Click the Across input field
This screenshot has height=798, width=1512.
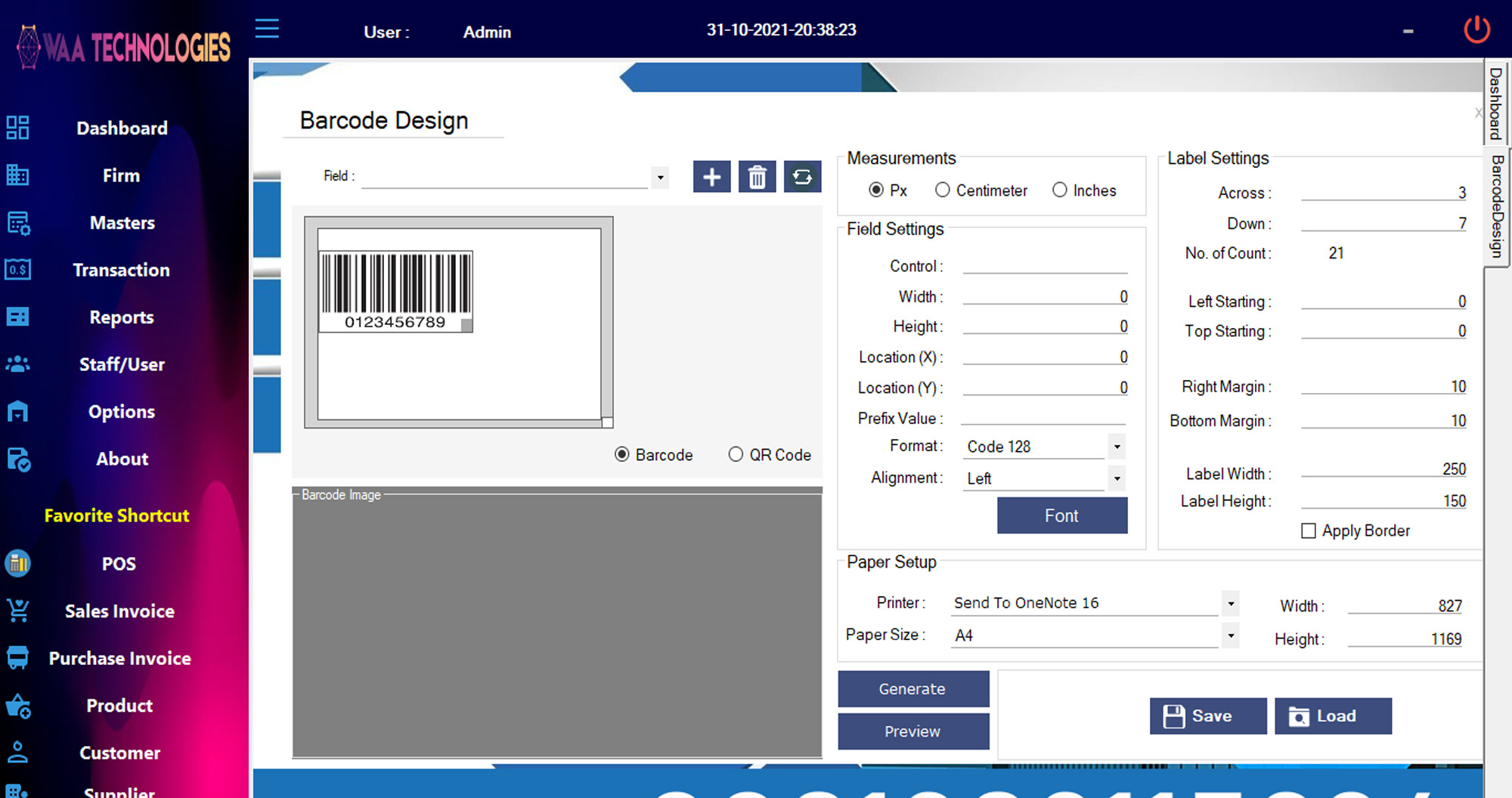[1383, 193]
